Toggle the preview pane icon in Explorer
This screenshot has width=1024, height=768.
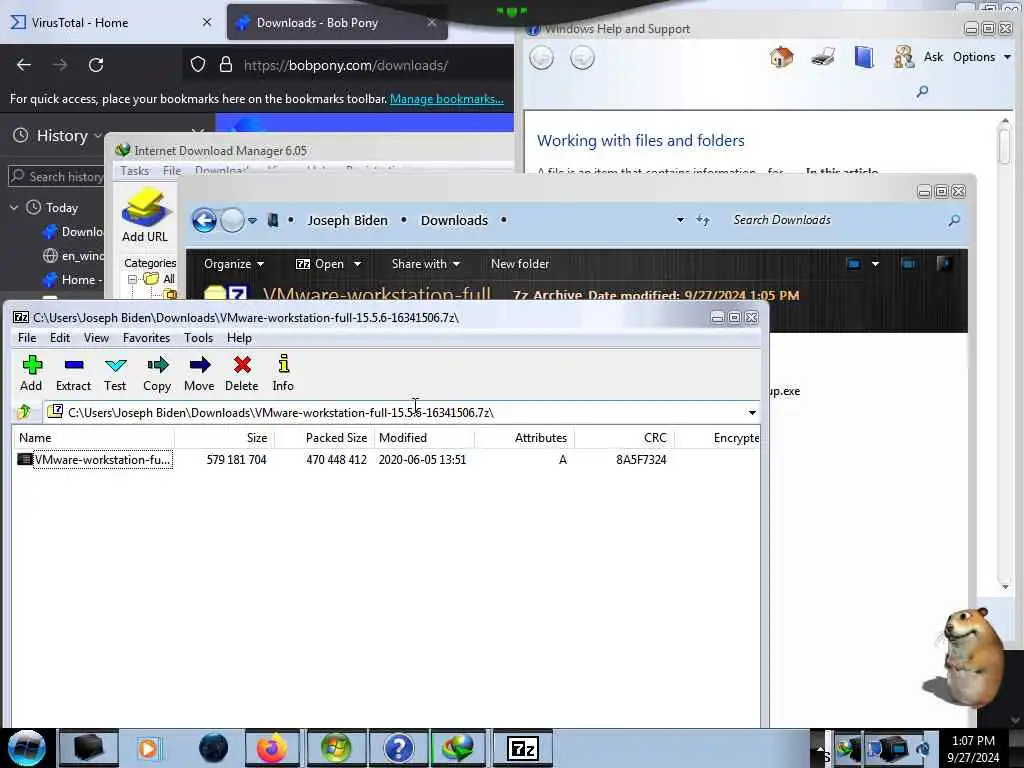[908, 264]
